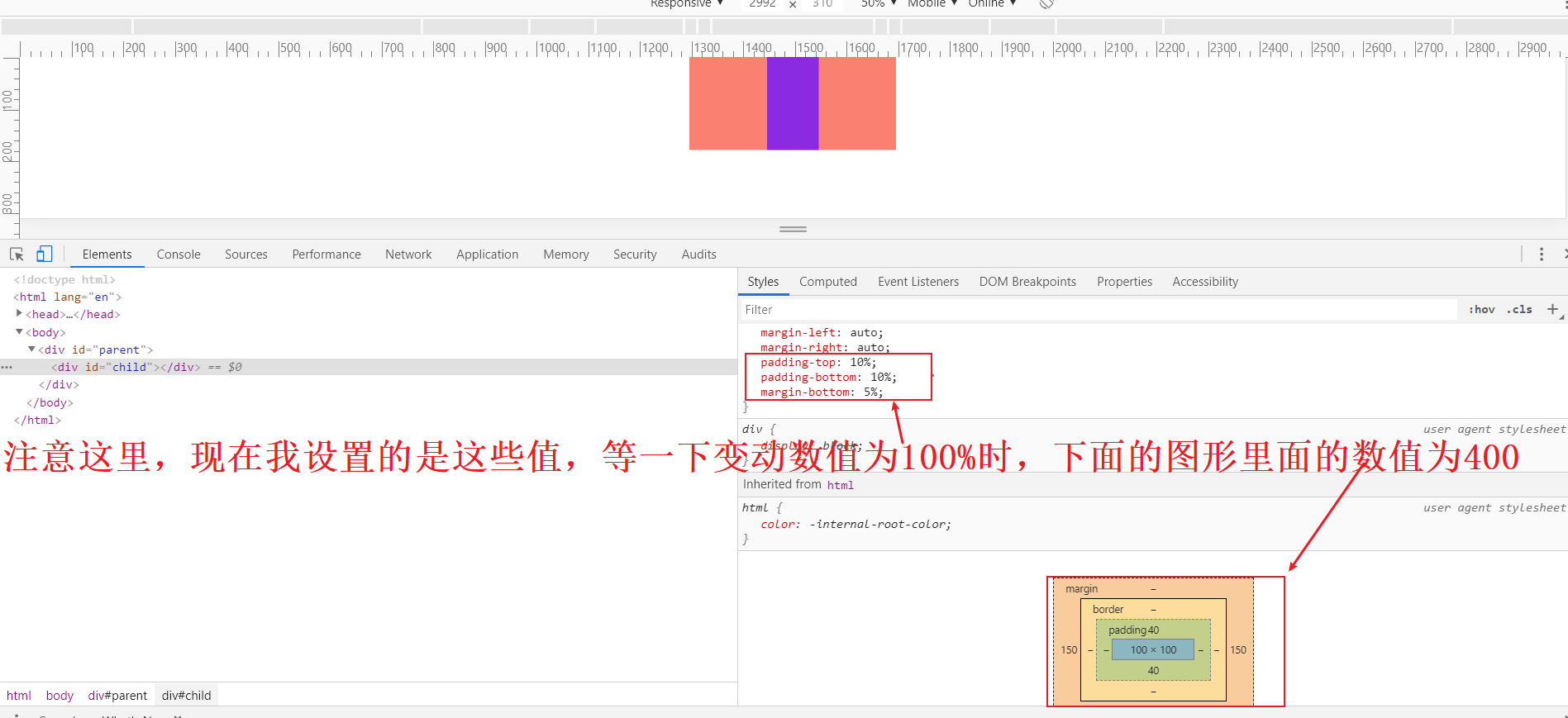Open the Security tab
This screenshot has width=1568, height=718.
tap(635, 254)
